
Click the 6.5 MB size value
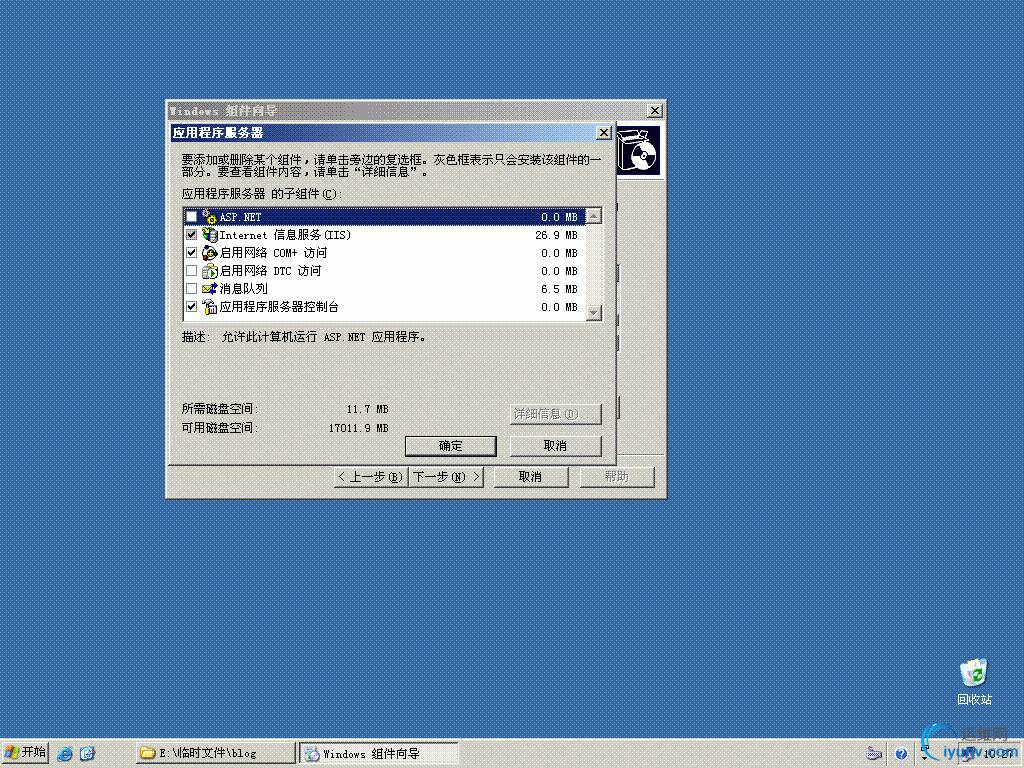tap(559, 289)
